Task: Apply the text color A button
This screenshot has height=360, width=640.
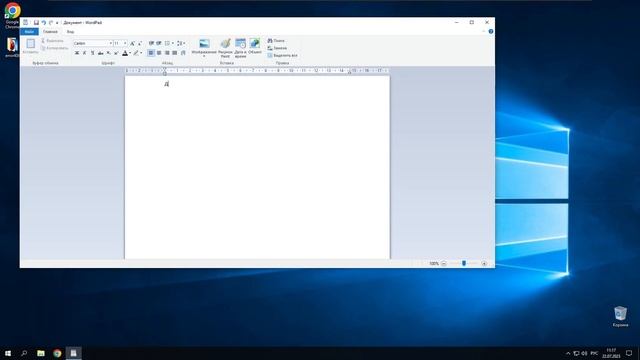Action: (125, 53)
